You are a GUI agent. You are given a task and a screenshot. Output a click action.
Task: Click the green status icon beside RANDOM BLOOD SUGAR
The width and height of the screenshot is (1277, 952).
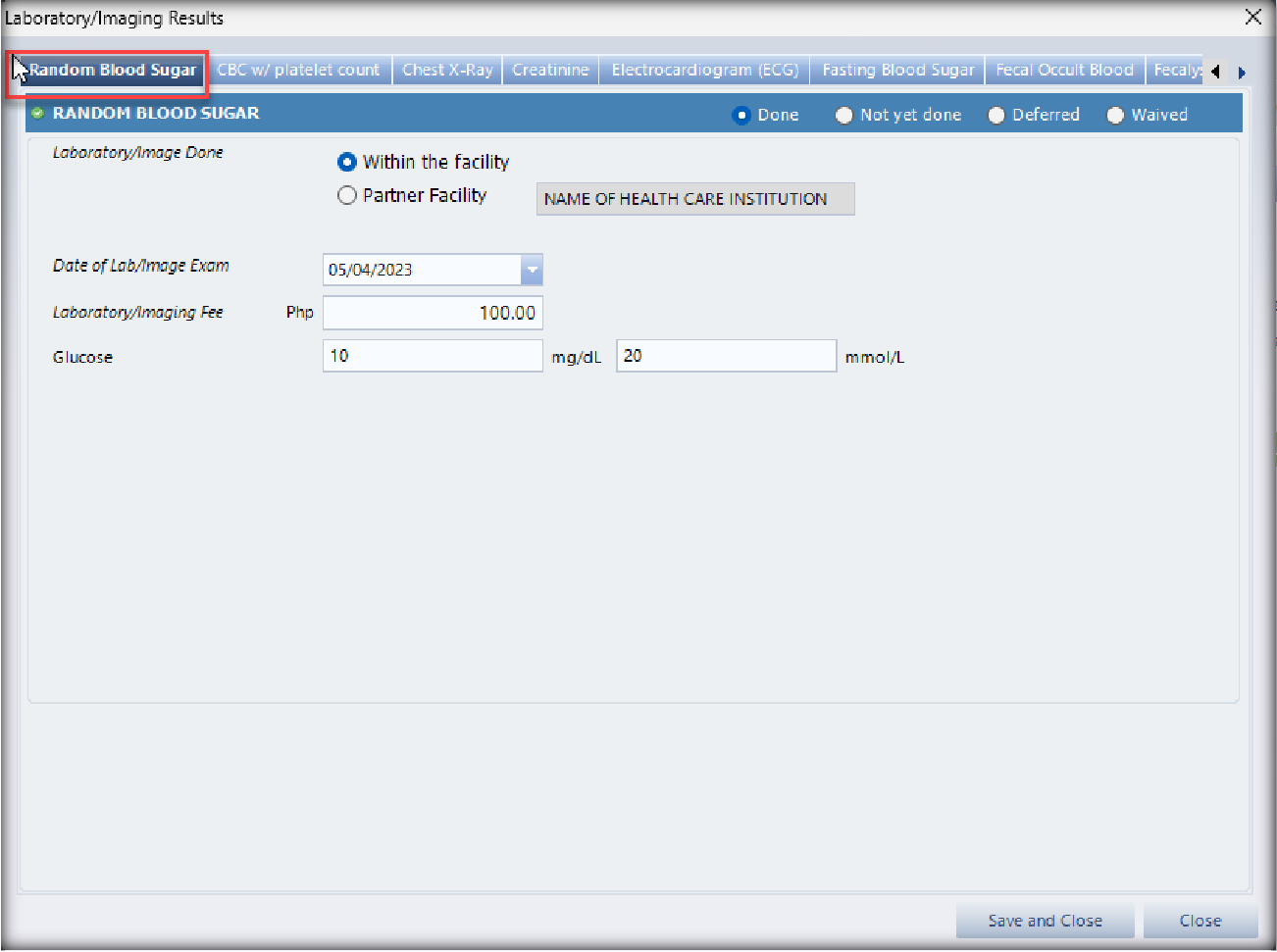coord(37,114)
